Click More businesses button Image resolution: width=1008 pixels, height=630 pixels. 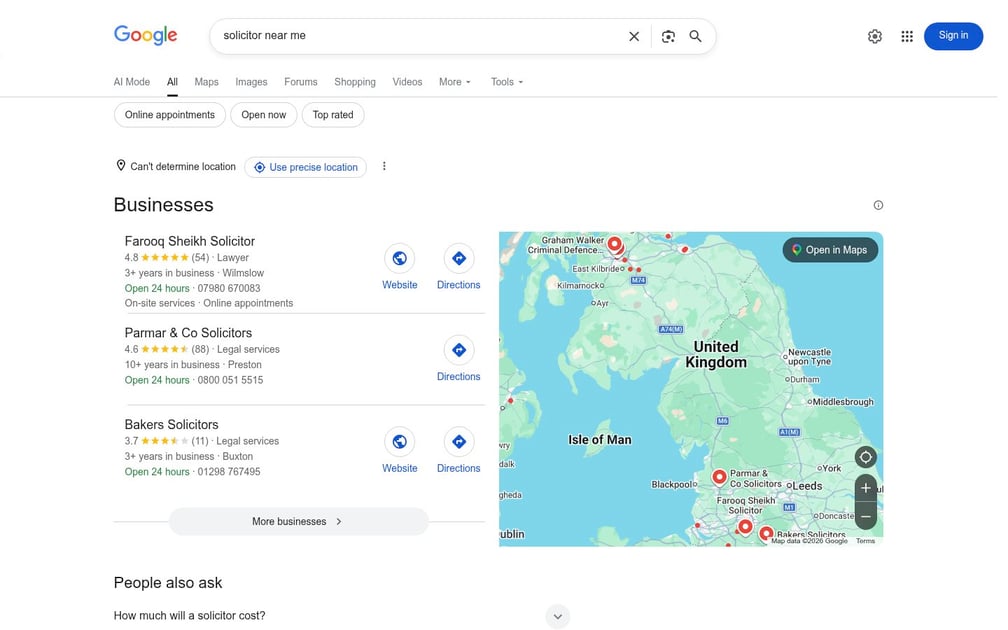tap(298, 521)
